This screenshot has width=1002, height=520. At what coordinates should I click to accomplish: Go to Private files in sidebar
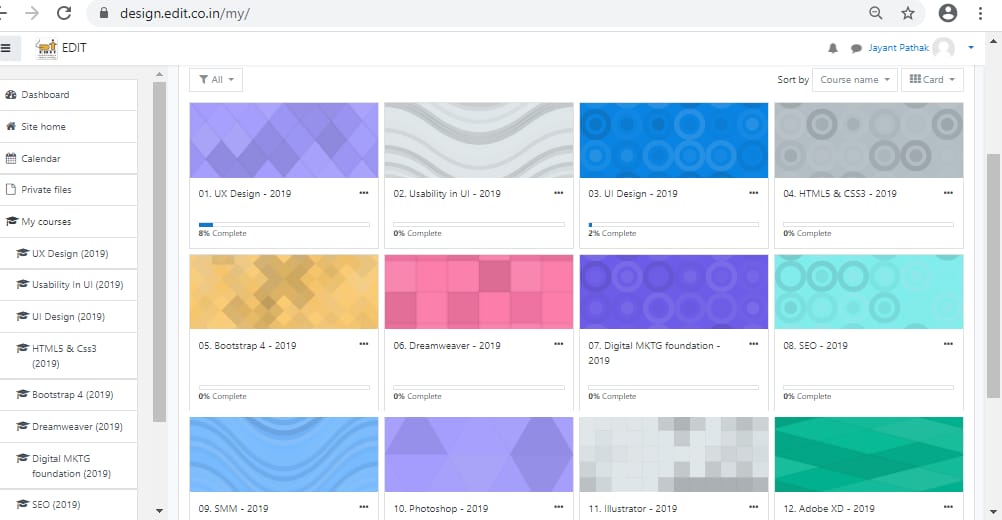pyautogui.click(x=46, y=190)
